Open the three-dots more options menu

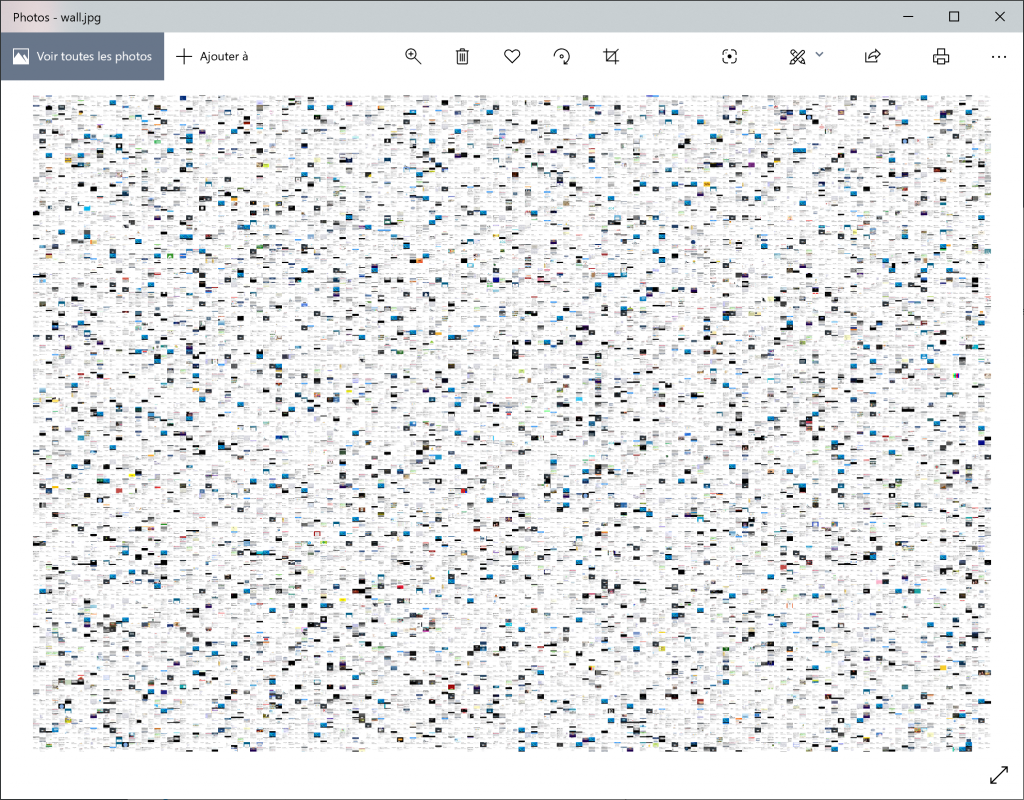tap(999, 57)
